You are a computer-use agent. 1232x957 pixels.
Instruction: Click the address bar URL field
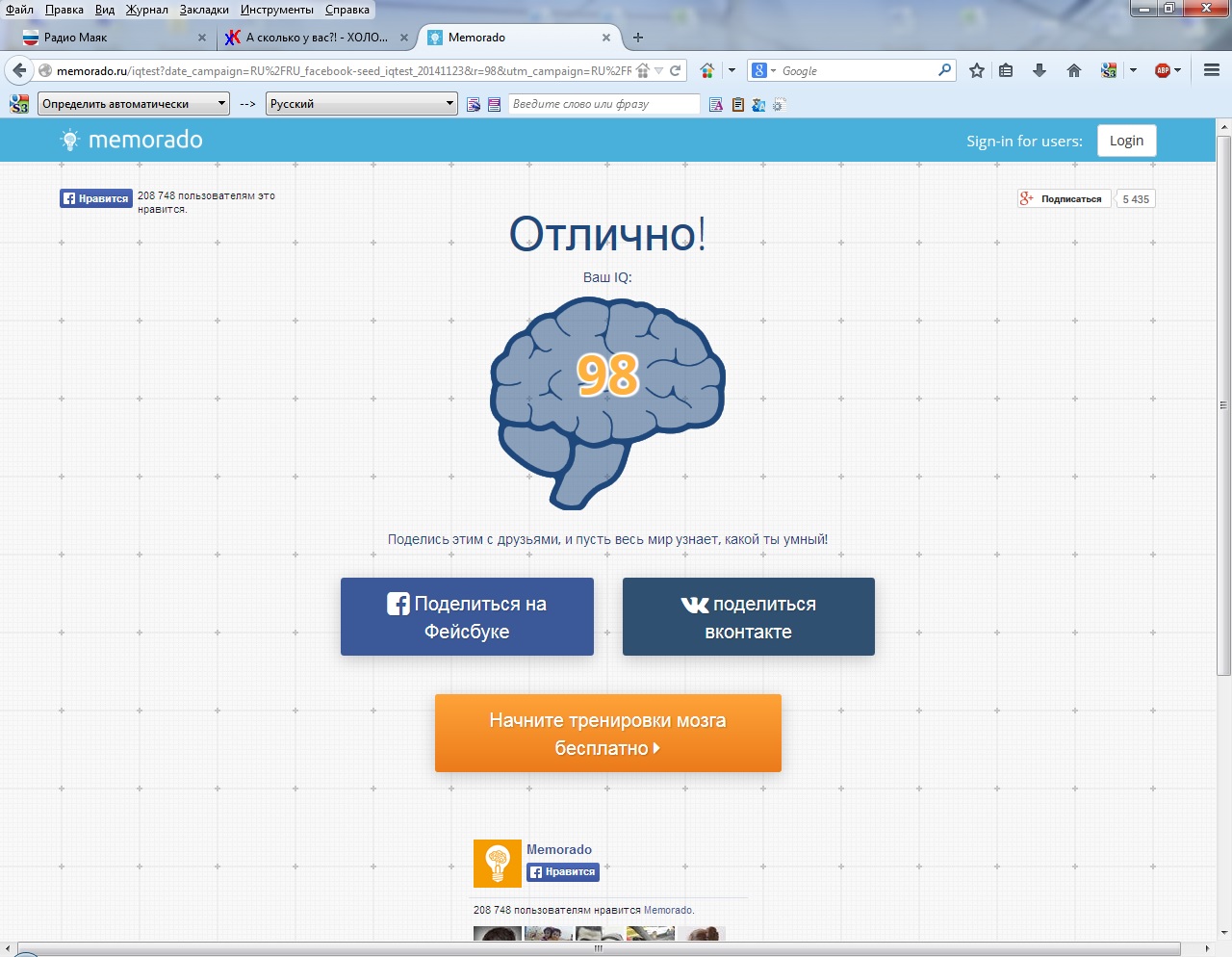[x=344, y=71]
